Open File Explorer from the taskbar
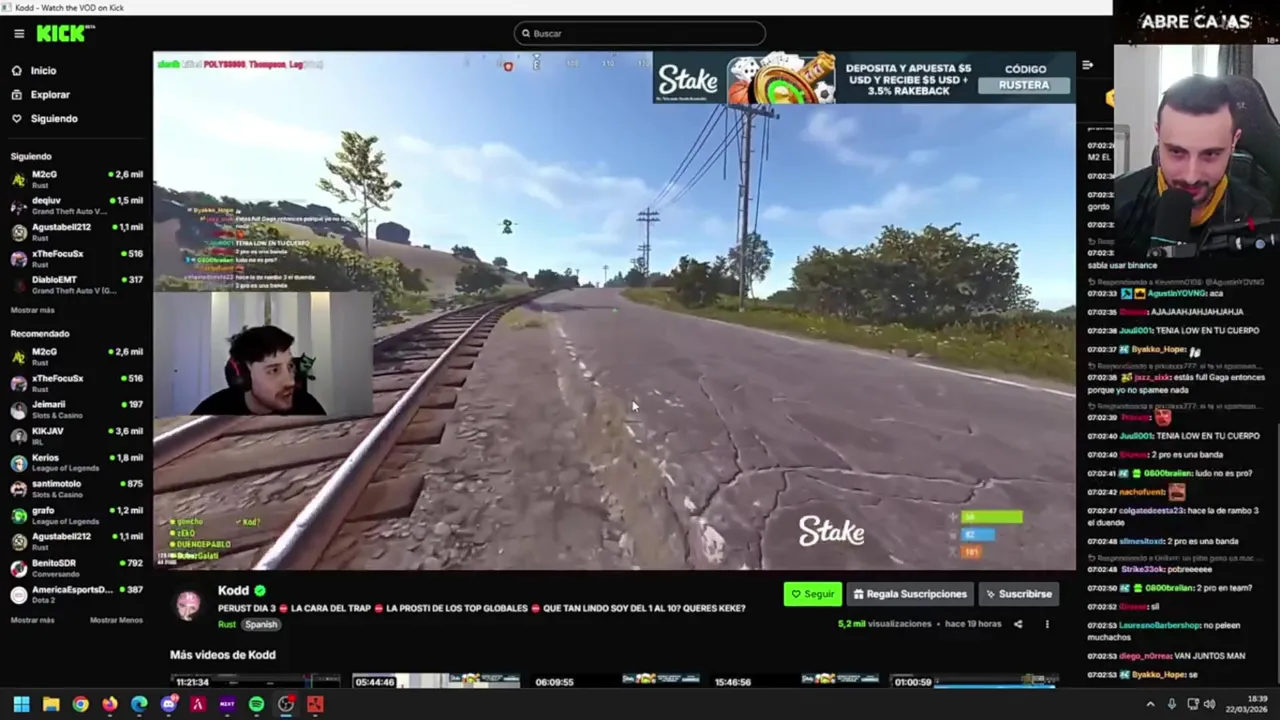This screenshot has height=720, width=1280. coord(51,704)
